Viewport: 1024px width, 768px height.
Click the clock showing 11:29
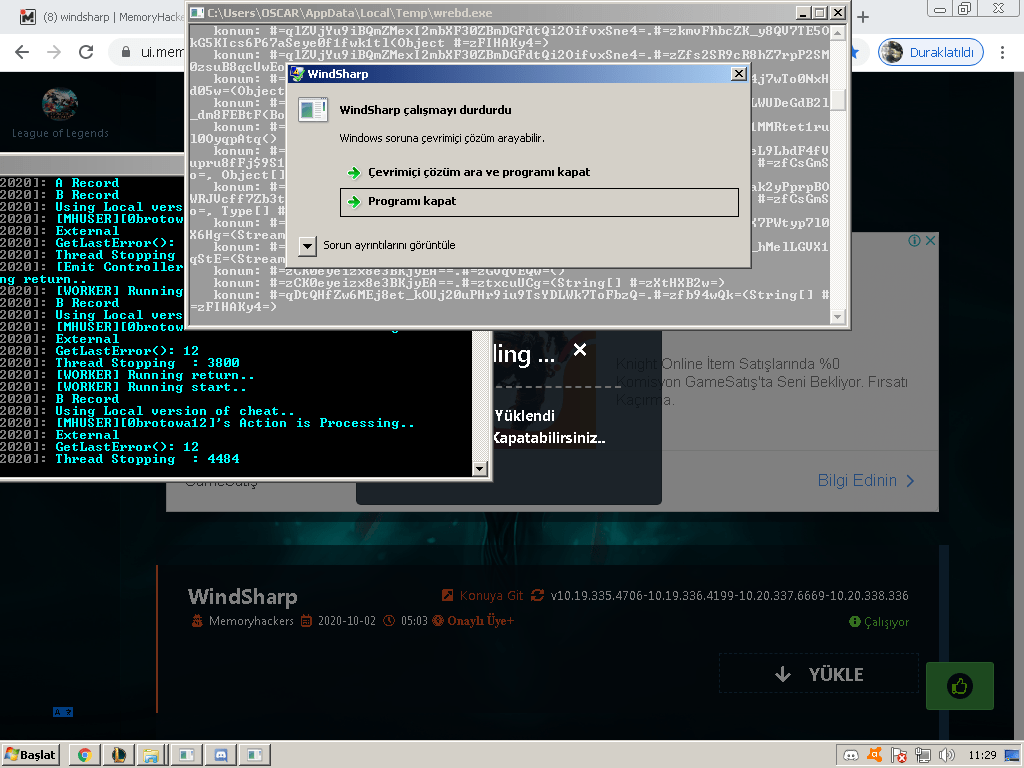tap(982, 756)
